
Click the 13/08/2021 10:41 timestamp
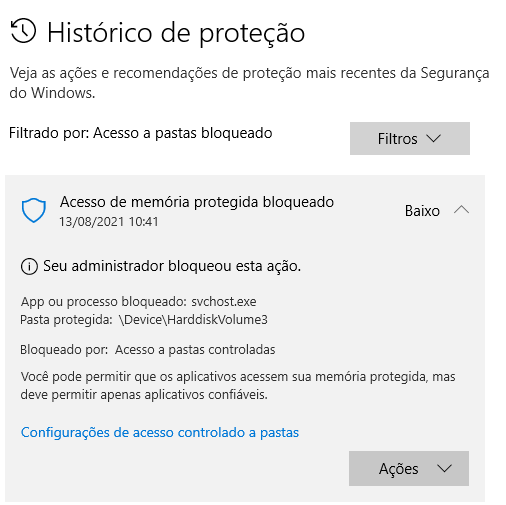(x=109, y=222)
